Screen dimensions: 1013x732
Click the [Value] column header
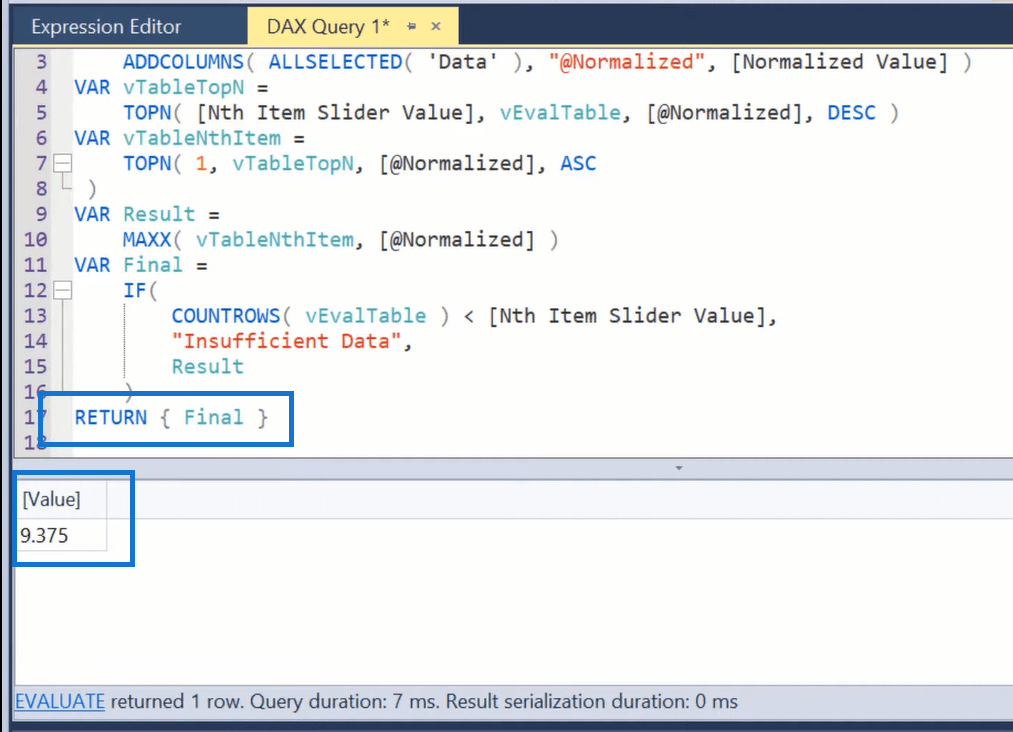click(x=52, y=499)
